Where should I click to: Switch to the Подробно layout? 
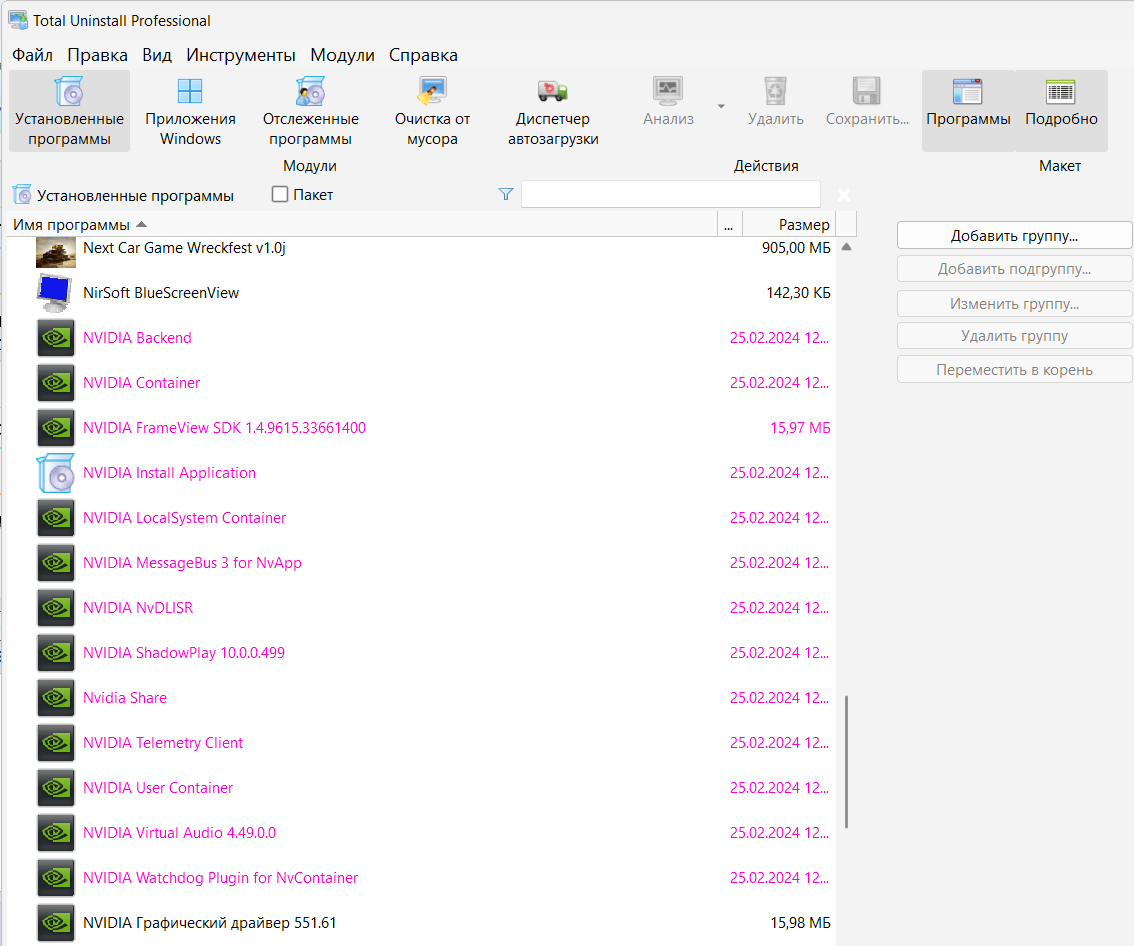coord(1061,111)
